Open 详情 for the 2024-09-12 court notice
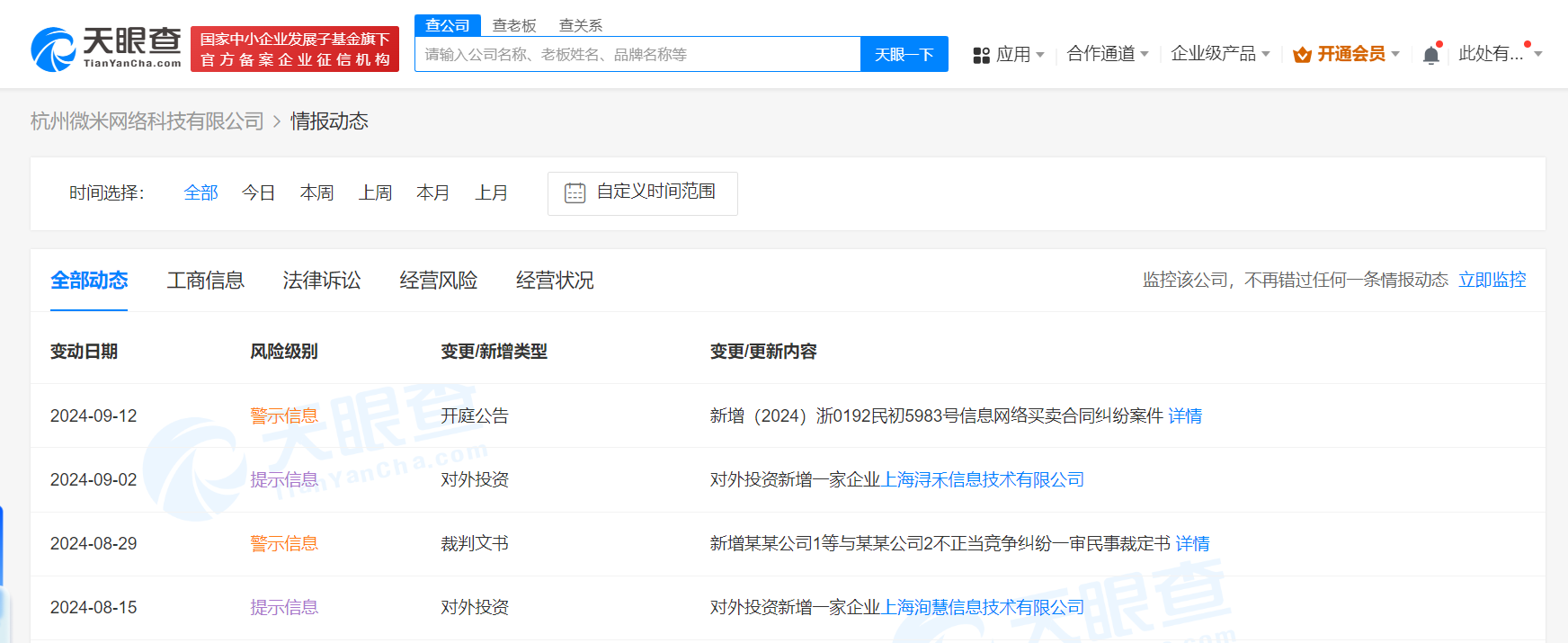Screen dimensions: 1568x643 (x=1185, y=415)
